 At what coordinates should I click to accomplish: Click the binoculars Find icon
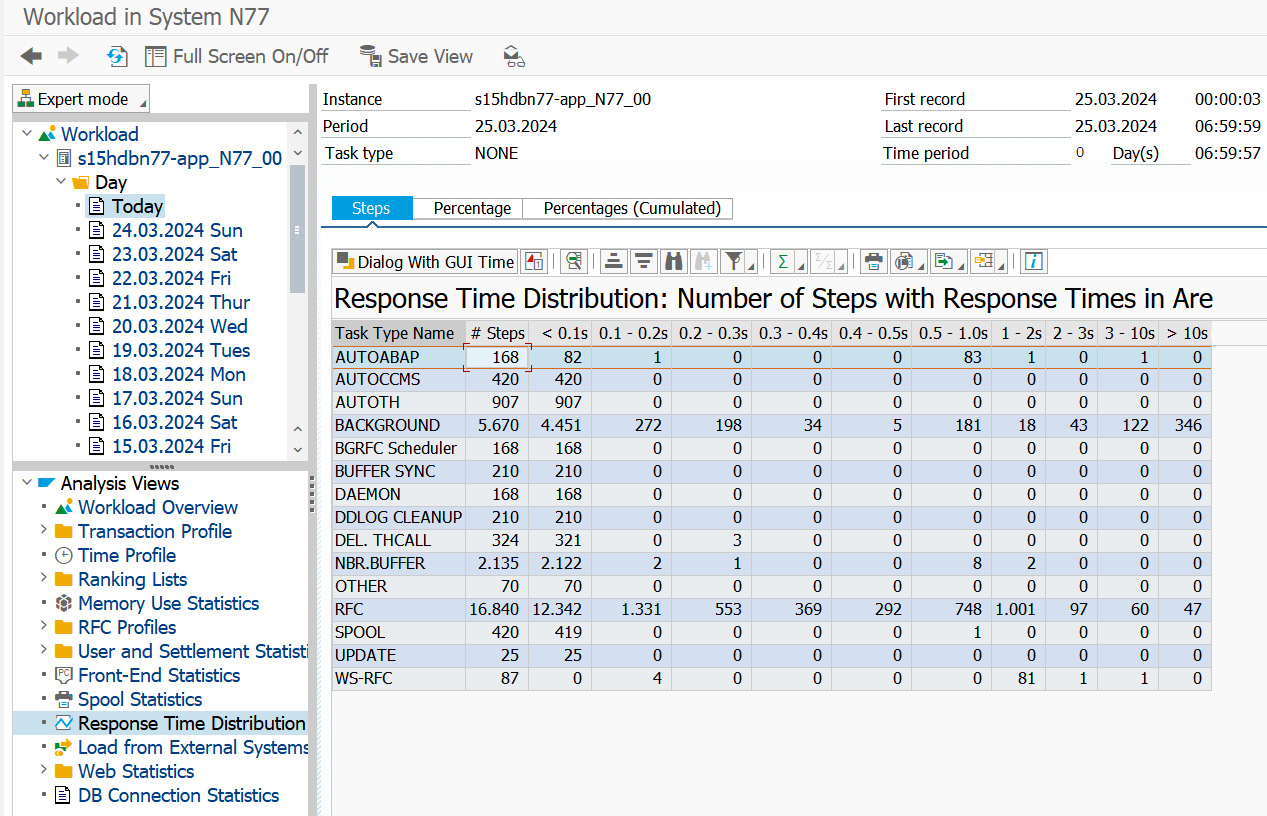pos(674,262)
